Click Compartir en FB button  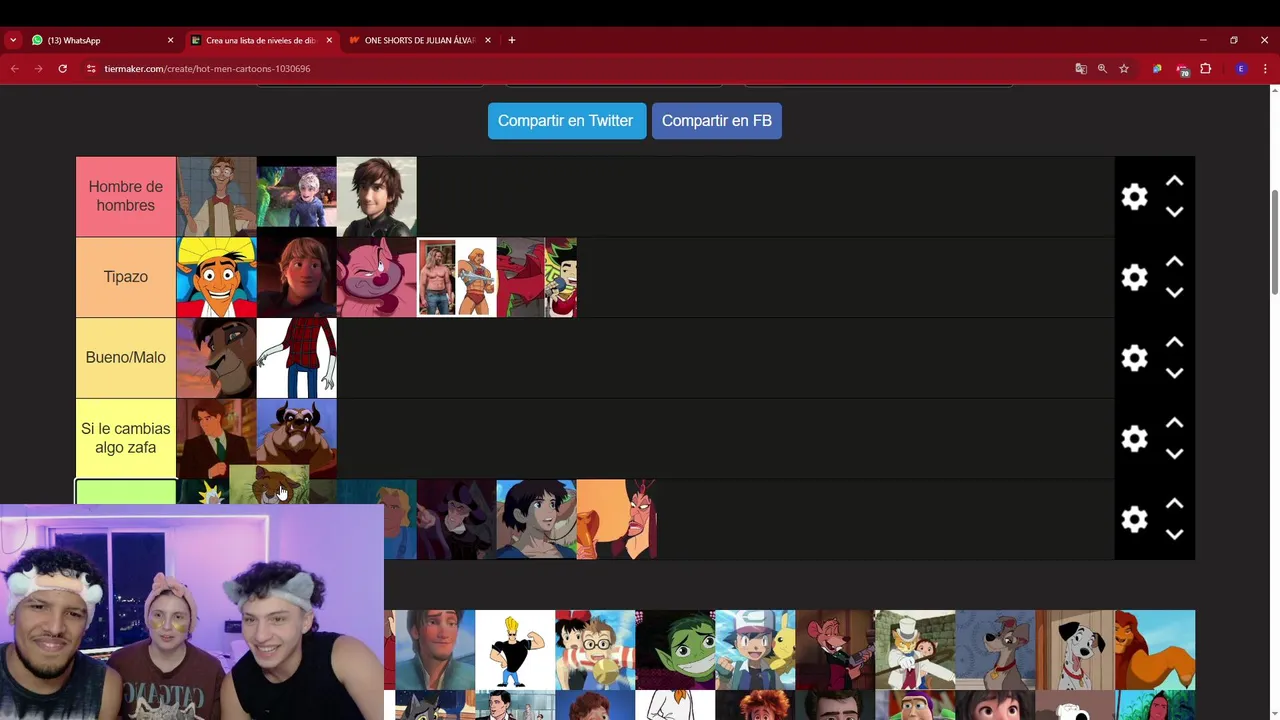717,121
